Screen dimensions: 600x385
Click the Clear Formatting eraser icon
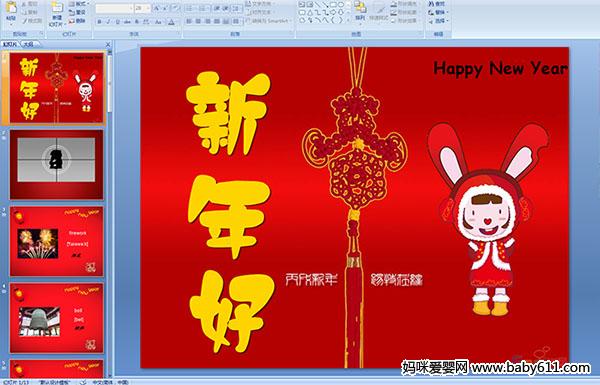[x=176, y=8]
